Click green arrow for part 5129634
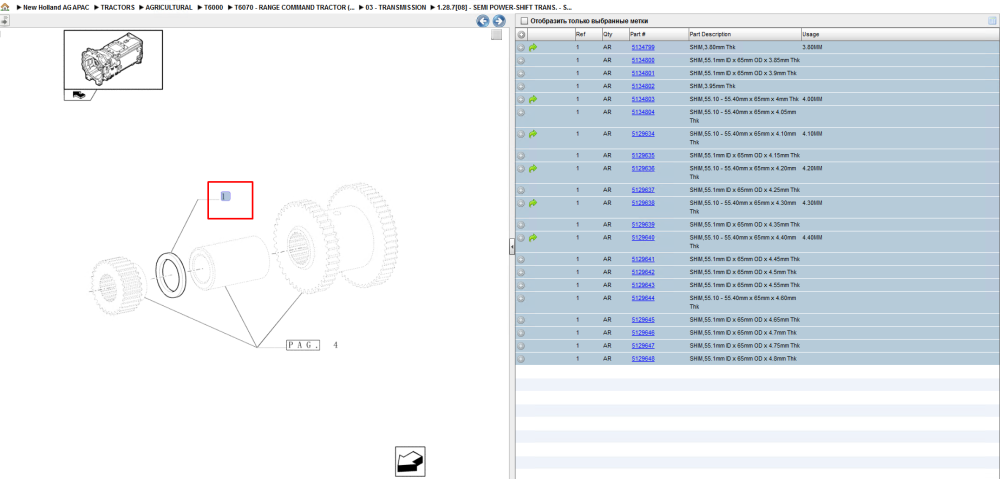 (x=533, y=134)
